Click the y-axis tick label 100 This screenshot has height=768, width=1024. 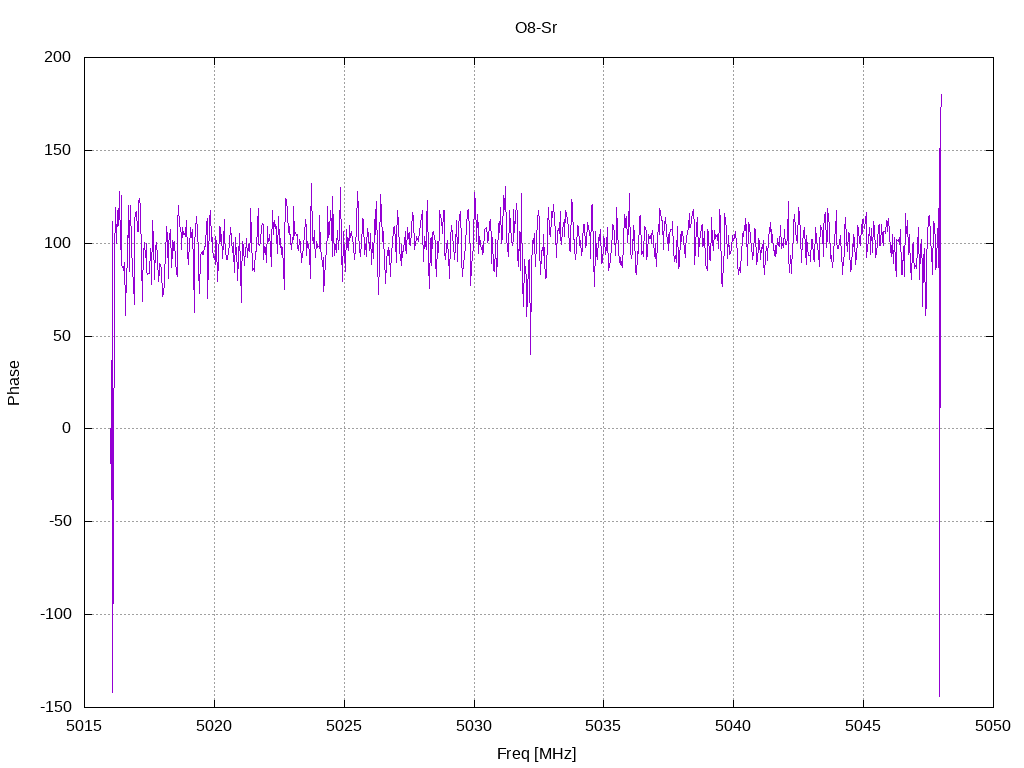pos(57,243)
